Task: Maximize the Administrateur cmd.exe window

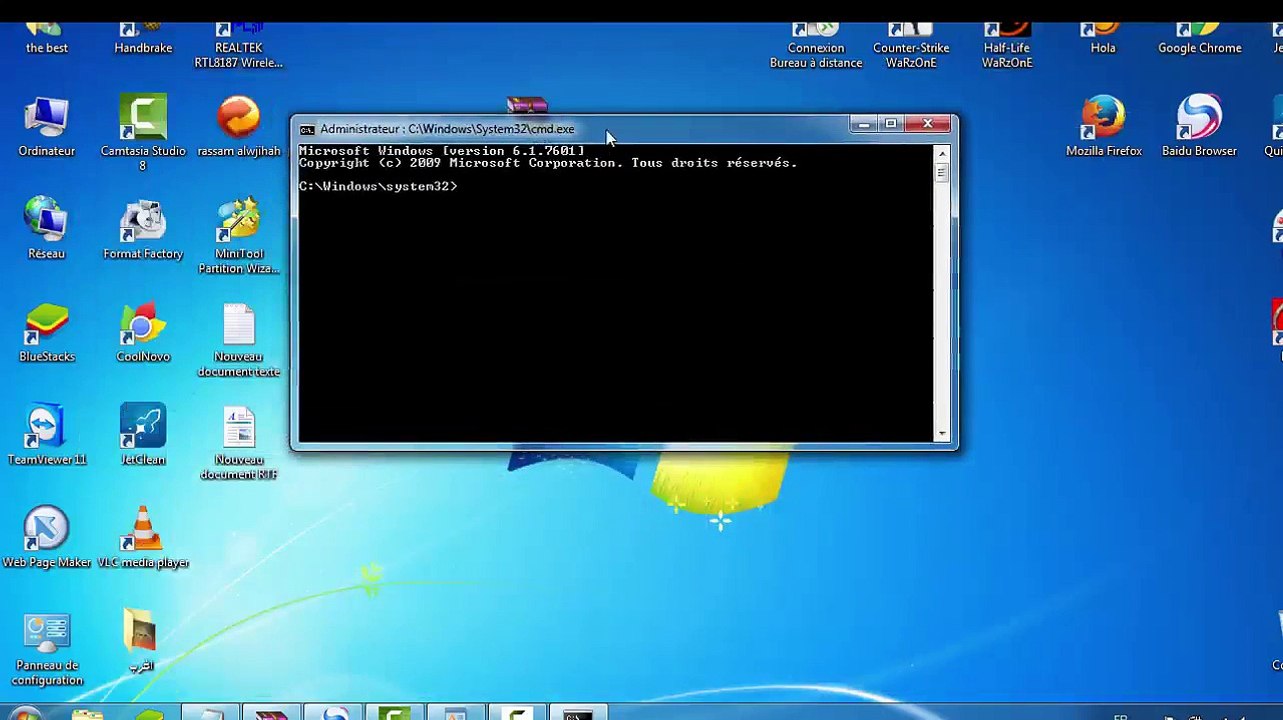Action: (890, 124)
